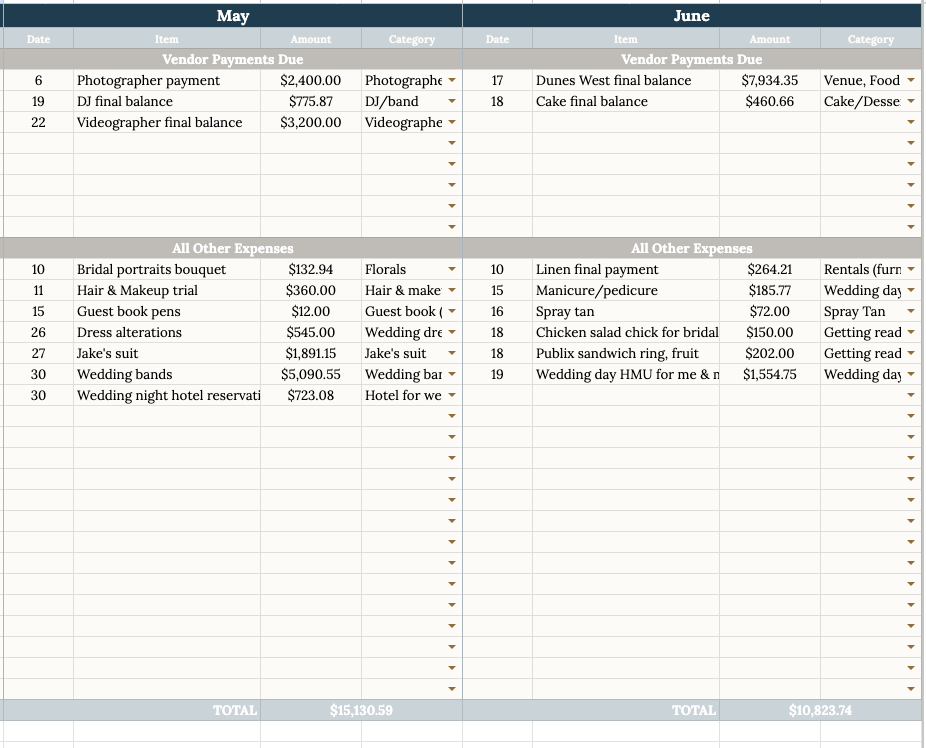Select the $723.08 amount cell

(x=311, y=395)
